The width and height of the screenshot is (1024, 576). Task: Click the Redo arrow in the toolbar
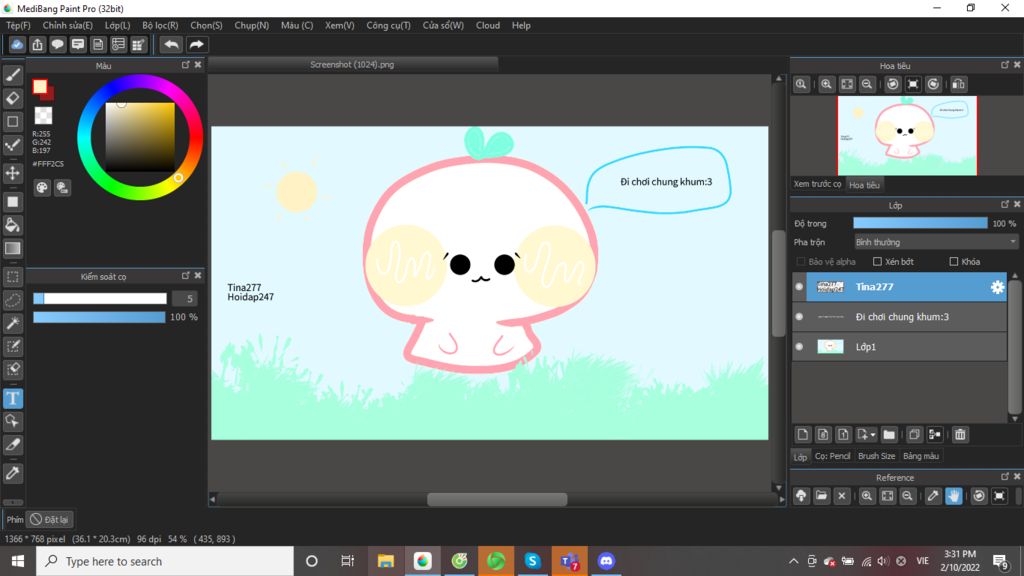(196, 44)
